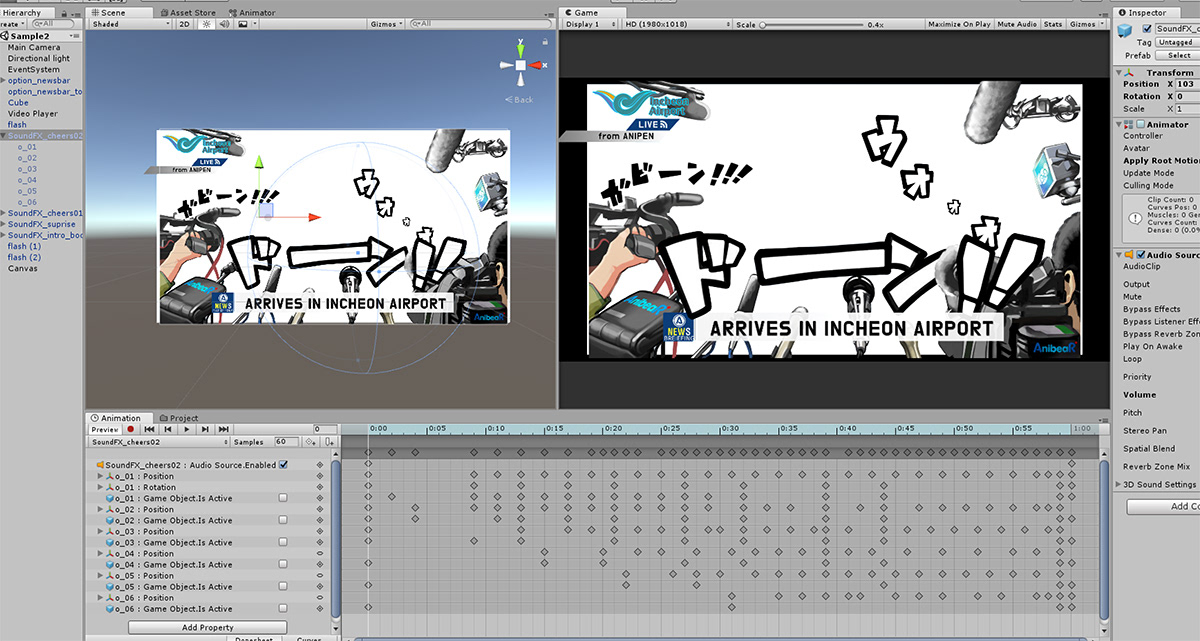Toggle o_03 Game Object.Is Active checkbox
This screenshot has width=1200, height=641.
pos(283,542)
